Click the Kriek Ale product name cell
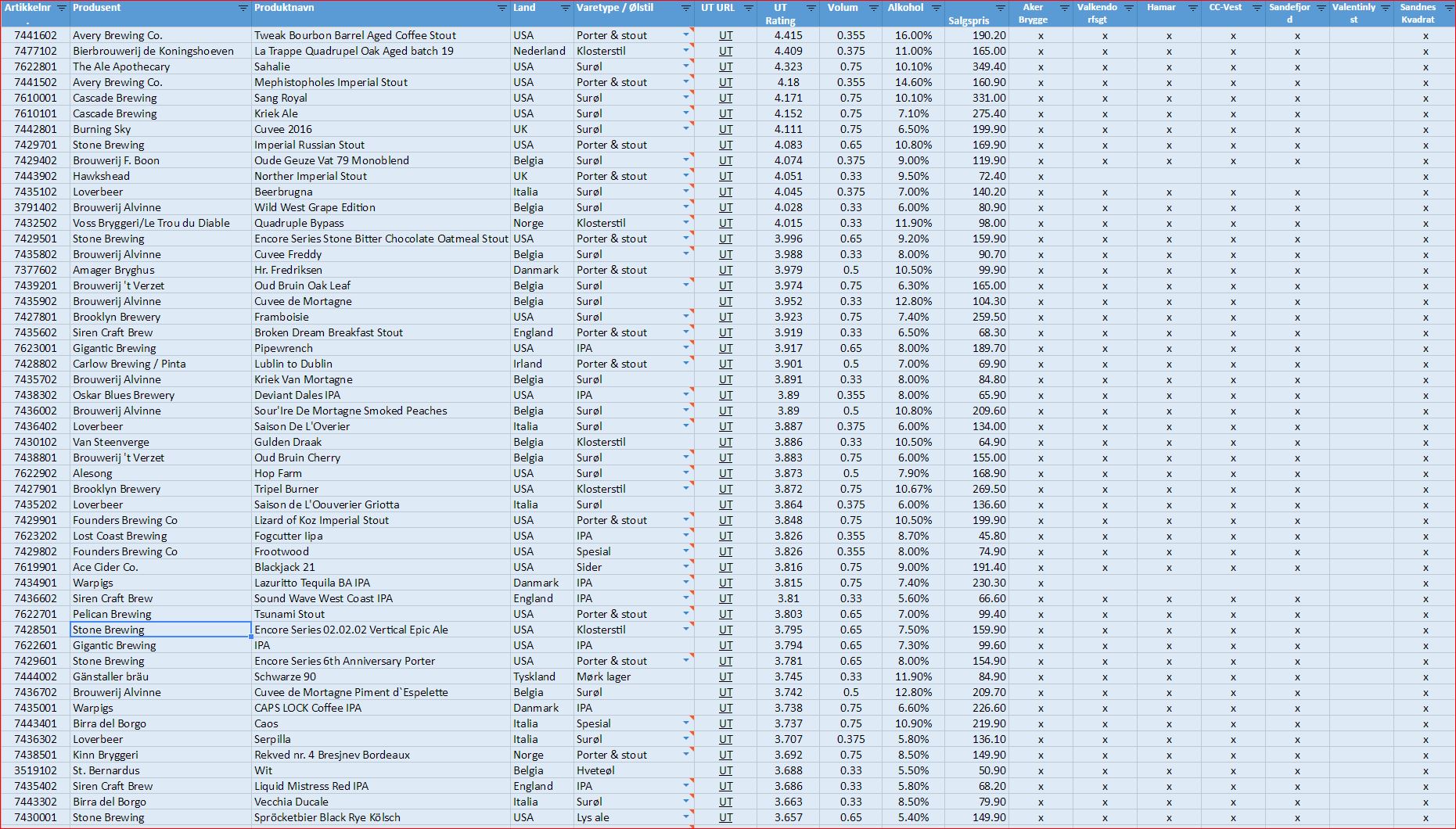The height and width of the screenshot is (829, 1456). [x=381, y=113]
